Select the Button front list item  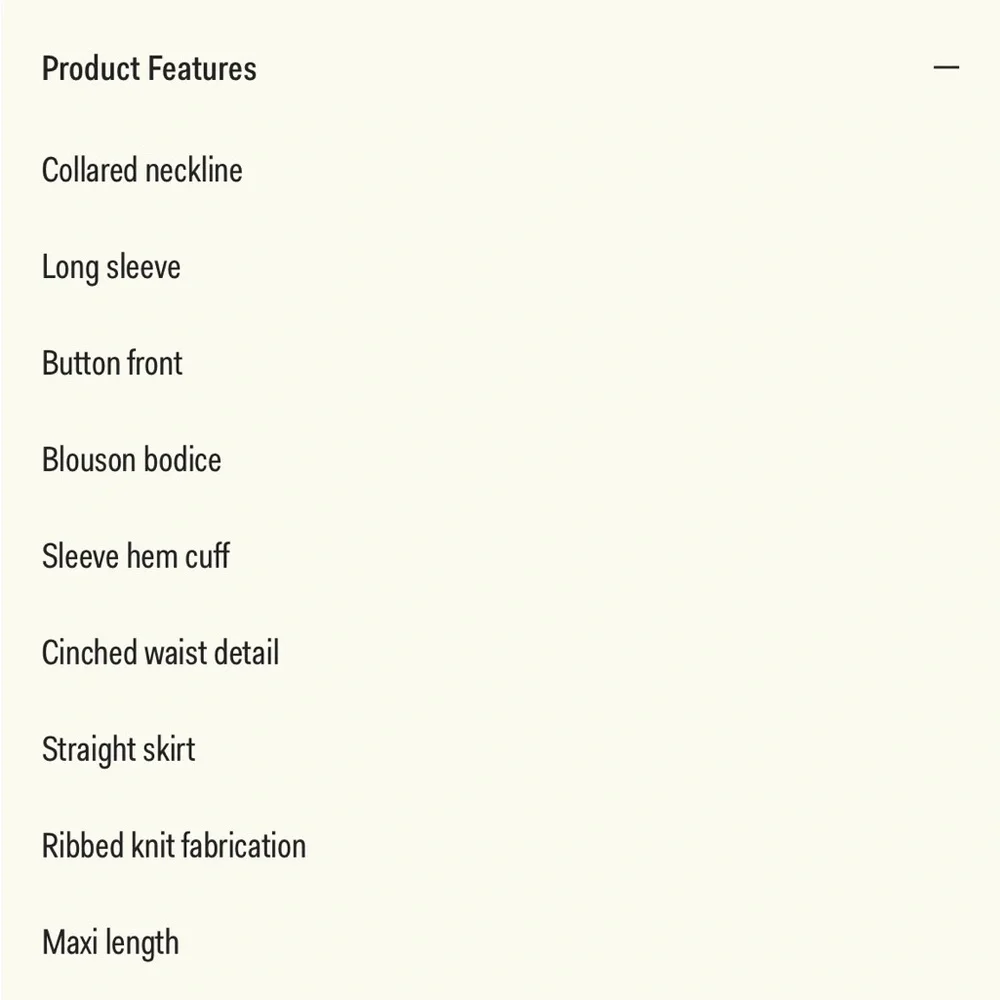[x=112, y=364]
